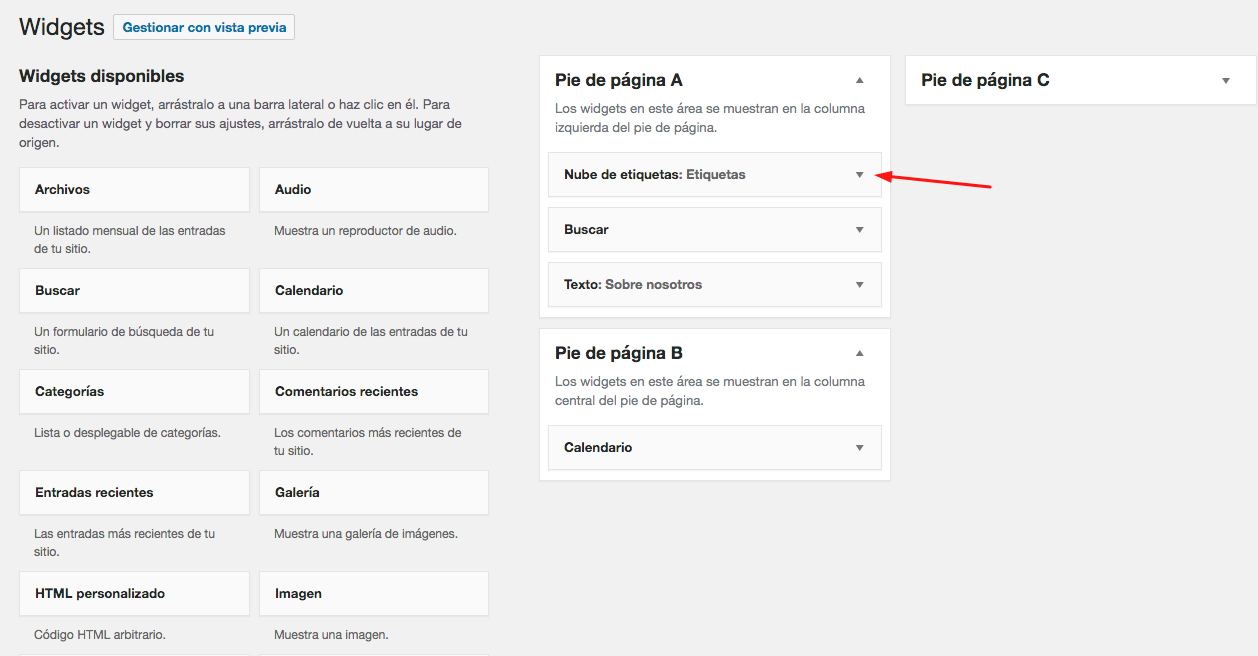Select the 'Galería' widget

tap(373, 492)
